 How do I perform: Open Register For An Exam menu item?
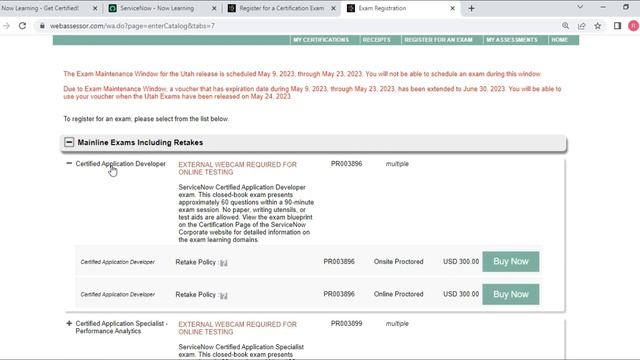pos(438,40)
